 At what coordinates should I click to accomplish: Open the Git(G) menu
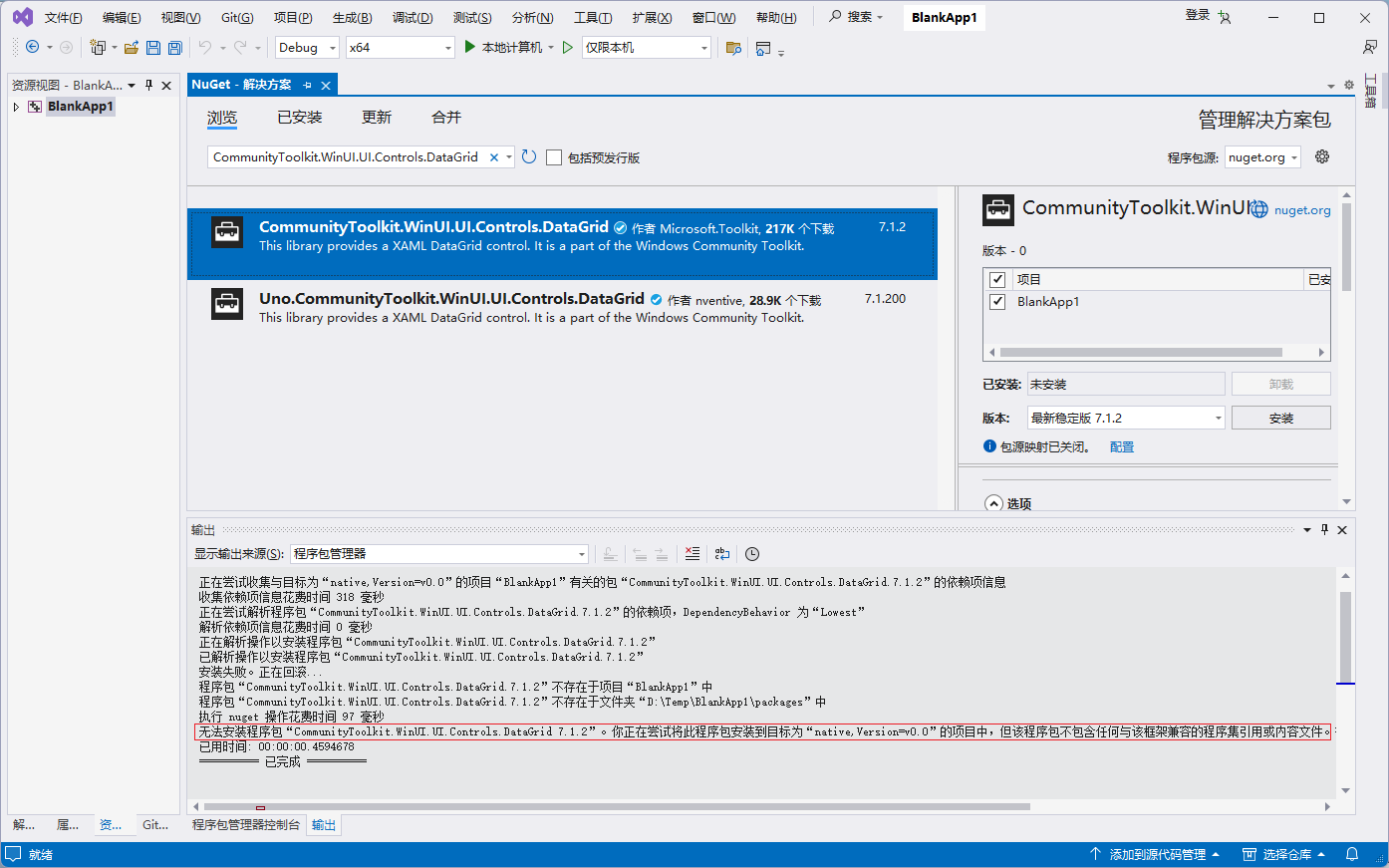[237, 17]
